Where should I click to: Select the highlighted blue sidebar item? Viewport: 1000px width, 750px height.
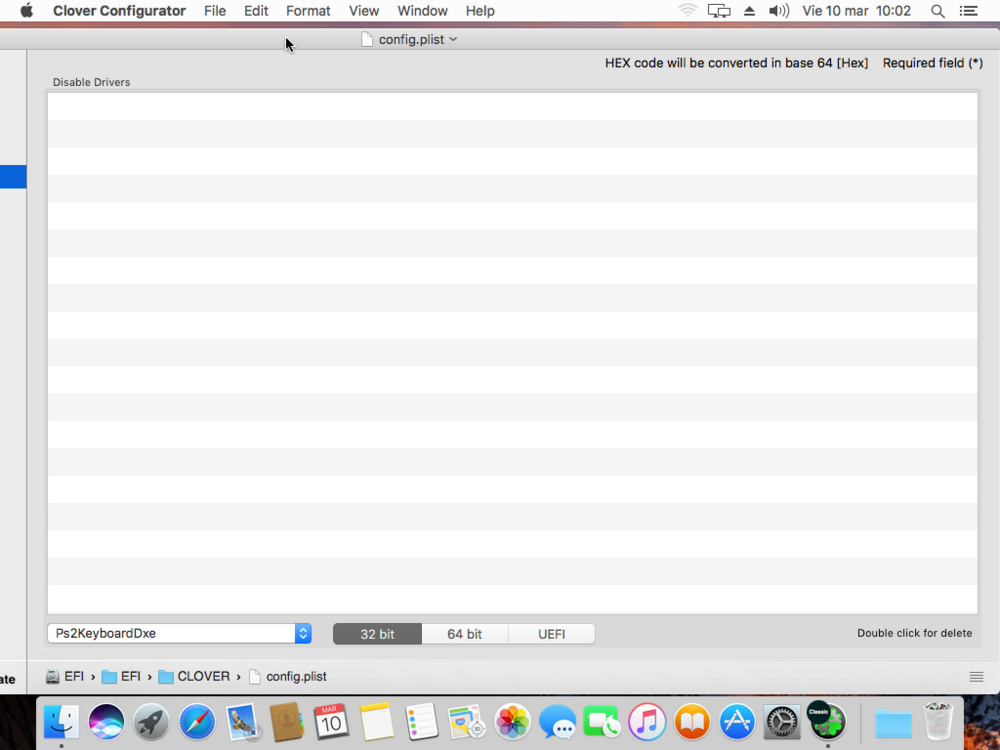[13, 177]
